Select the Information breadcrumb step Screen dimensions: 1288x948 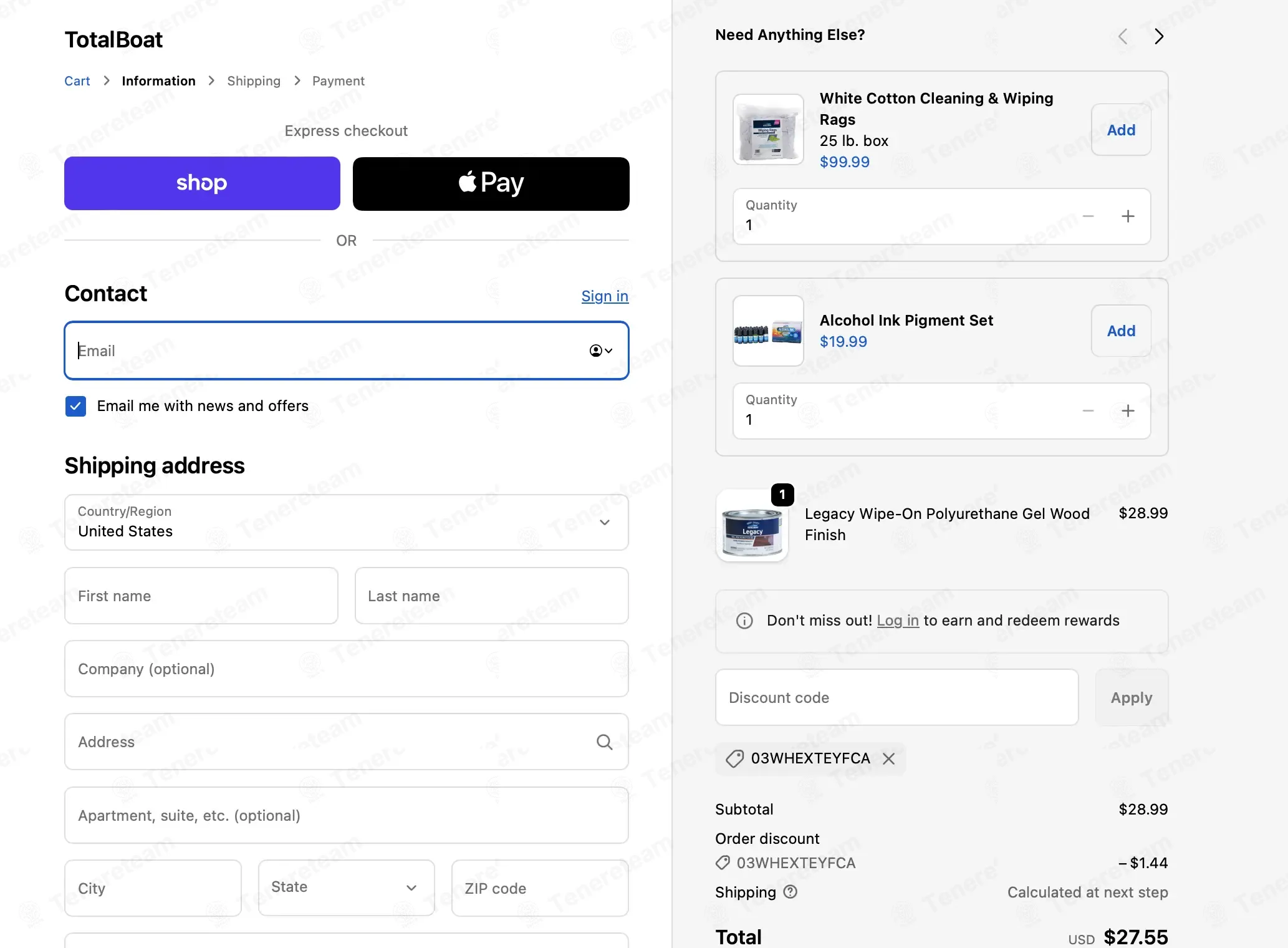click(158, 81)
